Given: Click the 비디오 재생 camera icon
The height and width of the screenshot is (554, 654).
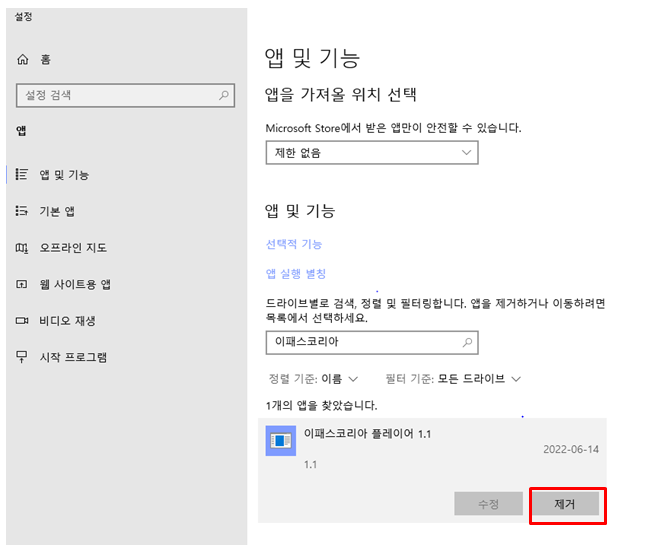Looking at the screenshot, I should pos(22,321).
